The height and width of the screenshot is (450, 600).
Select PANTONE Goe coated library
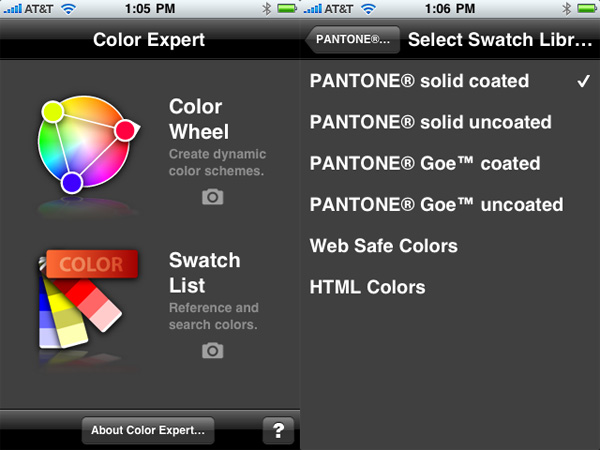pos(424,163)
